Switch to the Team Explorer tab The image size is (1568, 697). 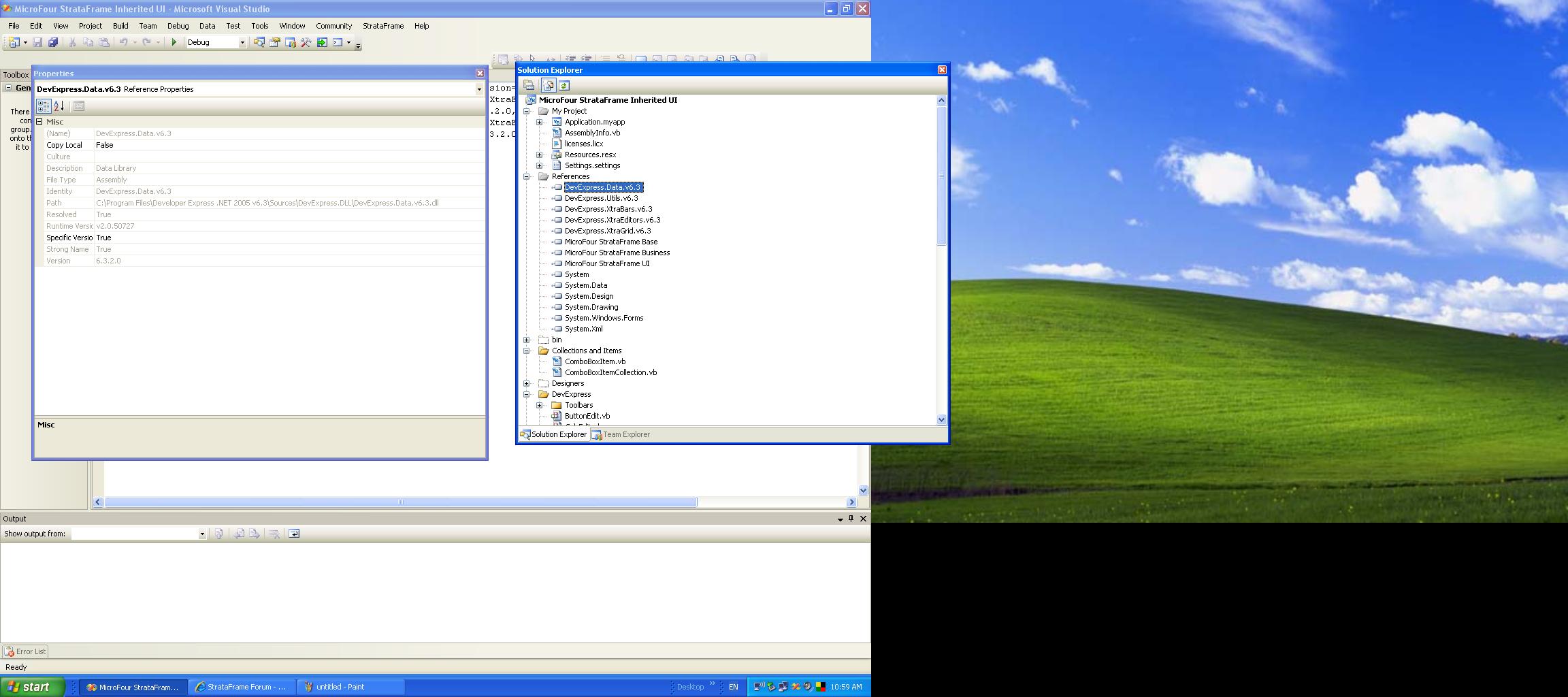[x=621, y=434]
